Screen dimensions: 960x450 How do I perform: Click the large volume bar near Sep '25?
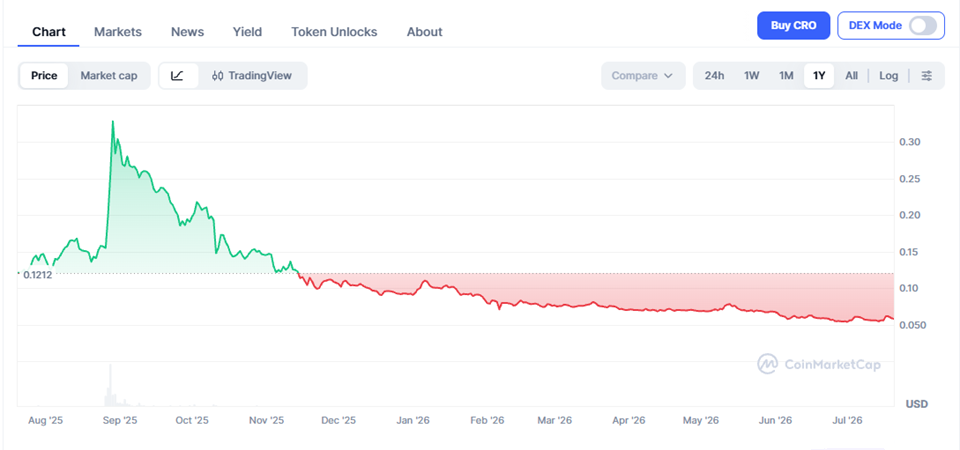110,385
